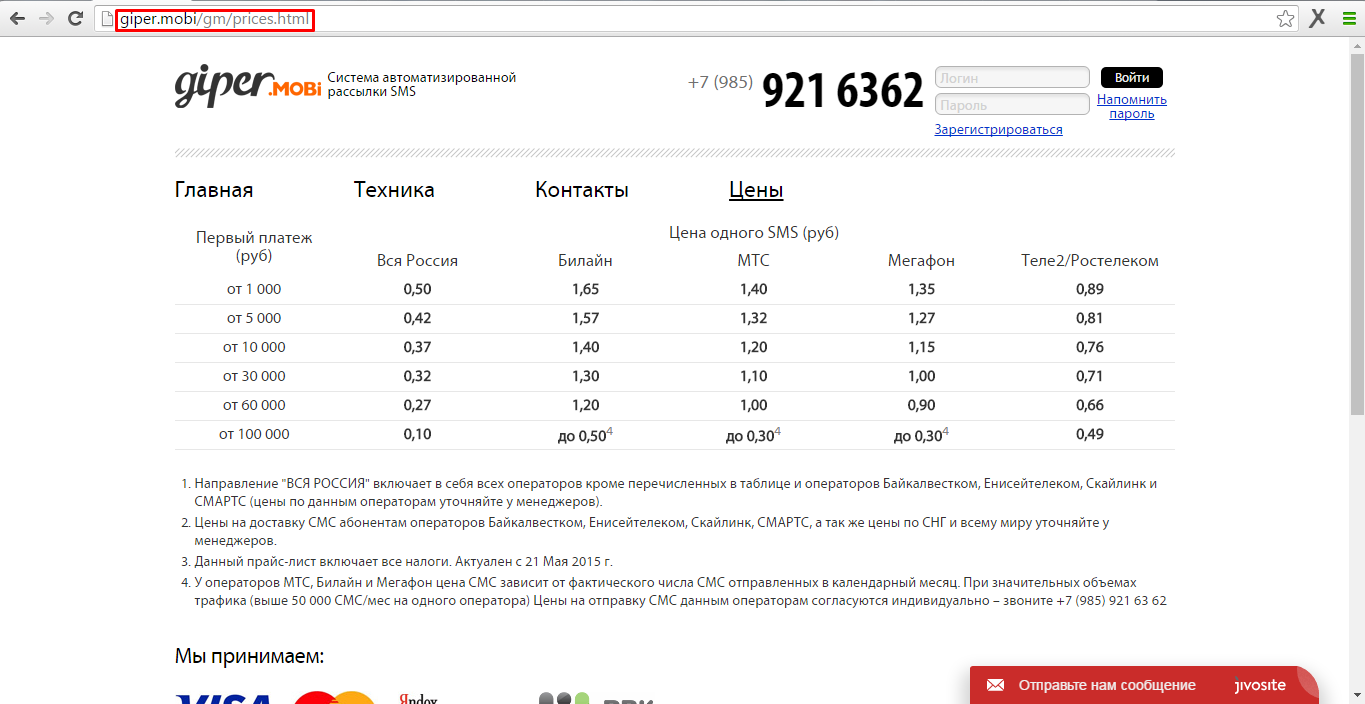Click the до 0,50 Билайн price cell

pos(585,435)
